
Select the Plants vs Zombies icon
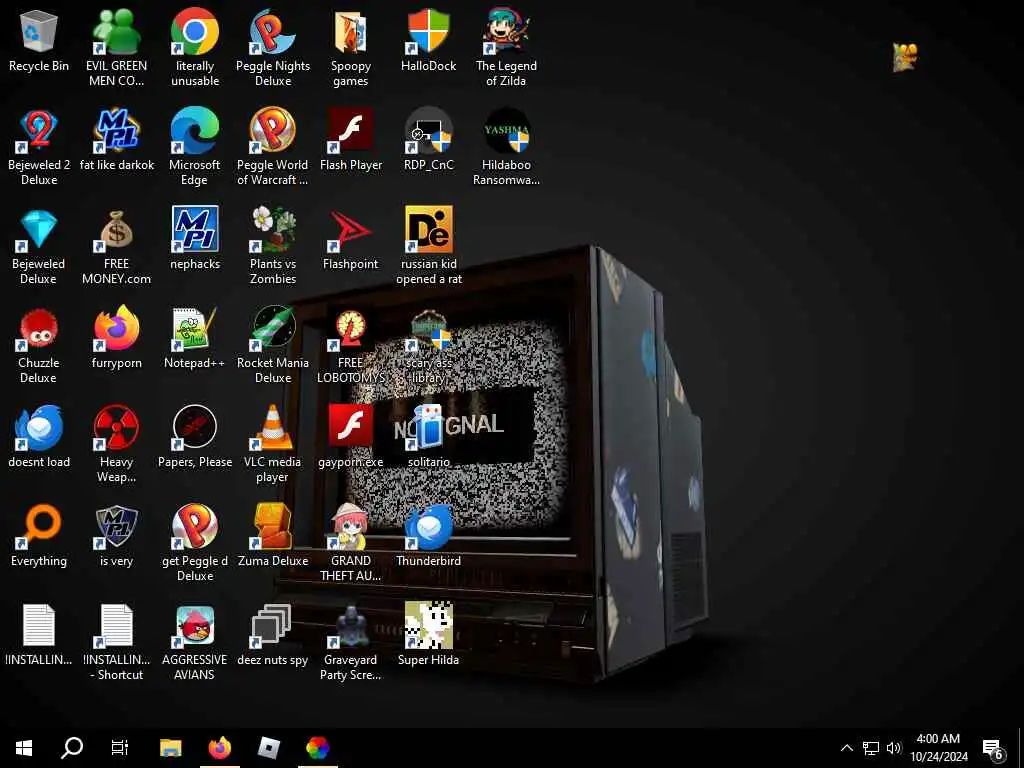coord(272,230)
